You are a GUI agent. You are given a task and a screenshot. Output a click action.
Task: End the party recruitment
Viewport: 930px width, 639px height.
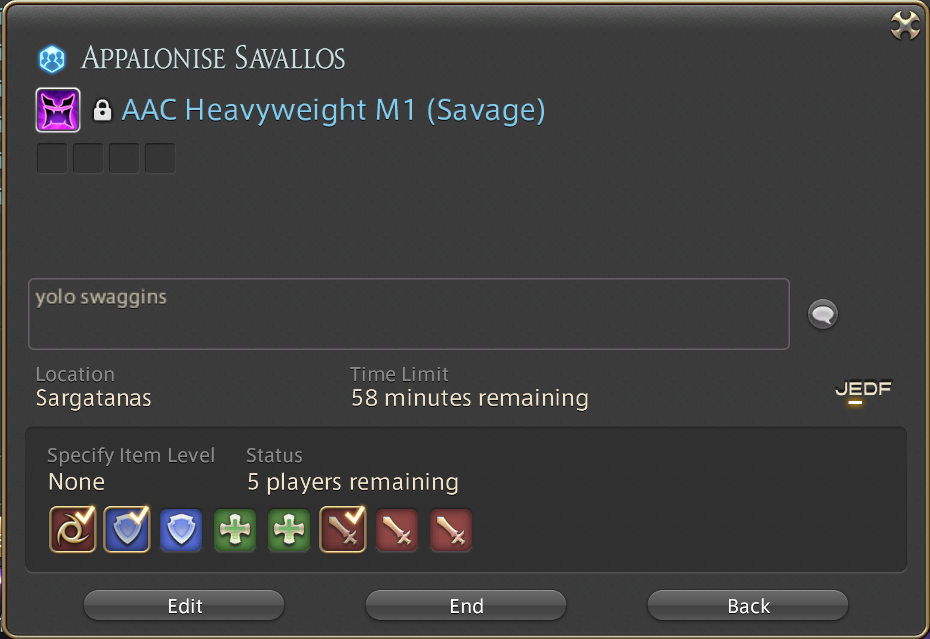tap(466, 606)
